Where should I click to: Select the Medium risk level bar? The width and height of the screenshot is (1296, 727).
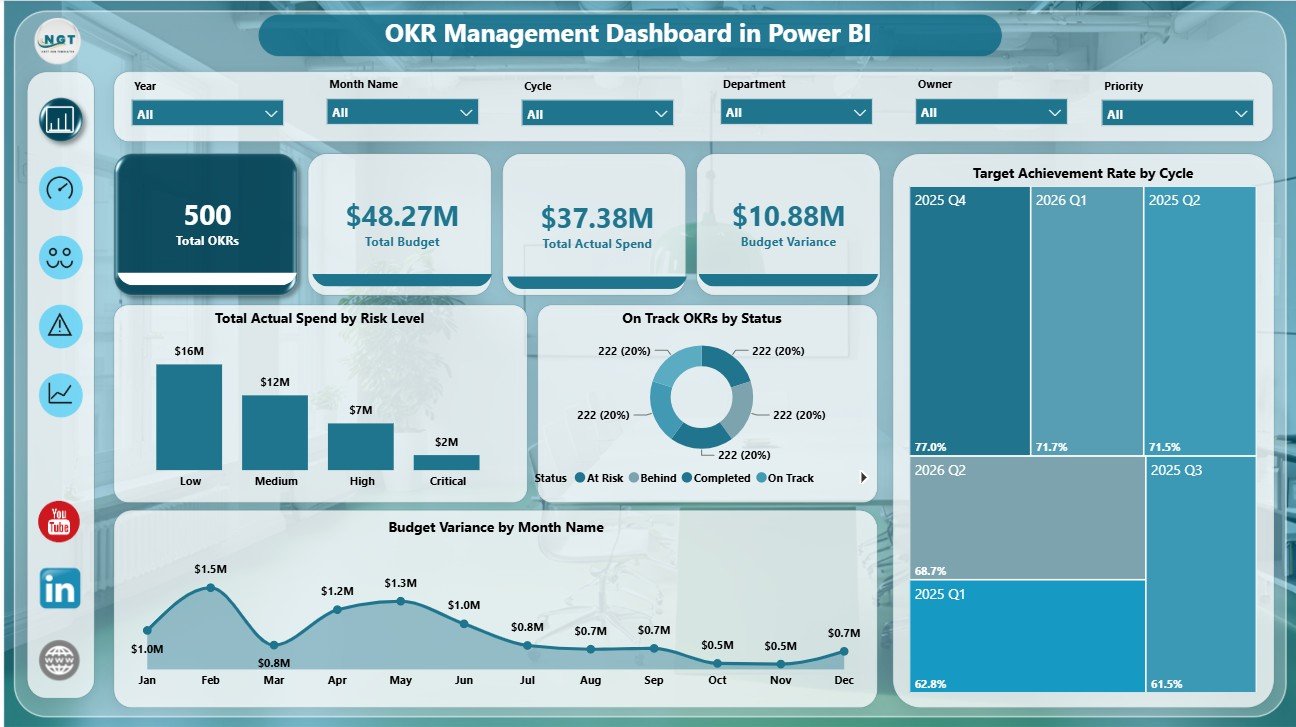[x=275, y=433]
